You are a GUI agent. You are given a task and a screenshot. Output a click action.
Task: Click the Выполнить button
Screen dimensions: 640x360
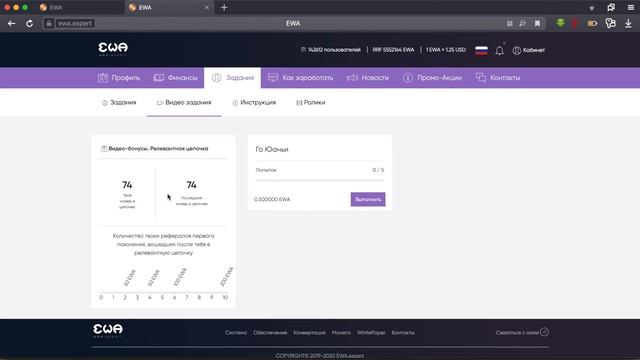click(368, 199)
